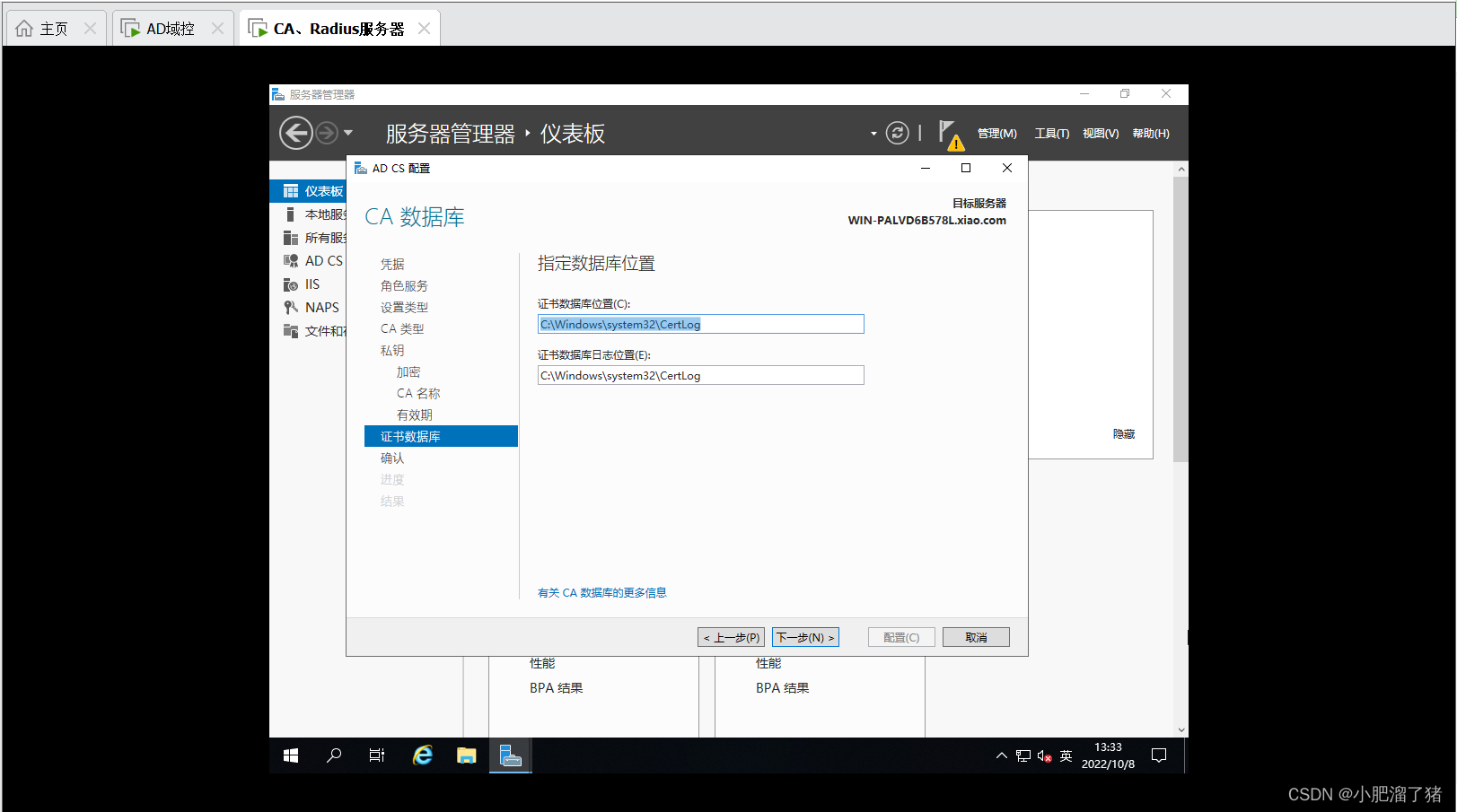
Task: Open File Explorer from taskbar
Action: 466,755
